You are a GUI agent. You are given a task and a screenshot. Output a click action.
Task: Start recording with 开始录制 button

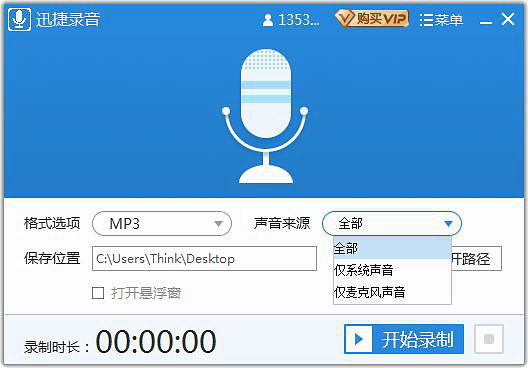[404, 339]
